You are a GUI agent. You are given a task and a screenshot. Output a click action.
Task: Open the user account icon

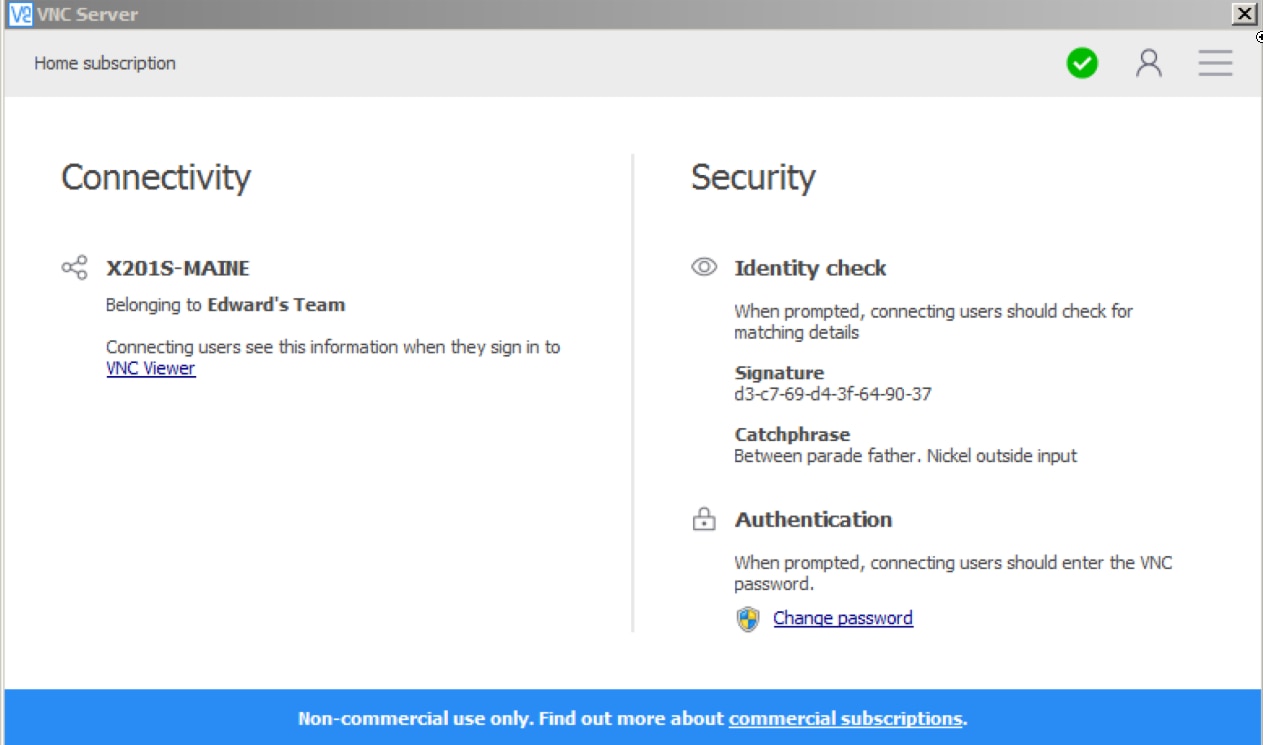pos(1149,63)
